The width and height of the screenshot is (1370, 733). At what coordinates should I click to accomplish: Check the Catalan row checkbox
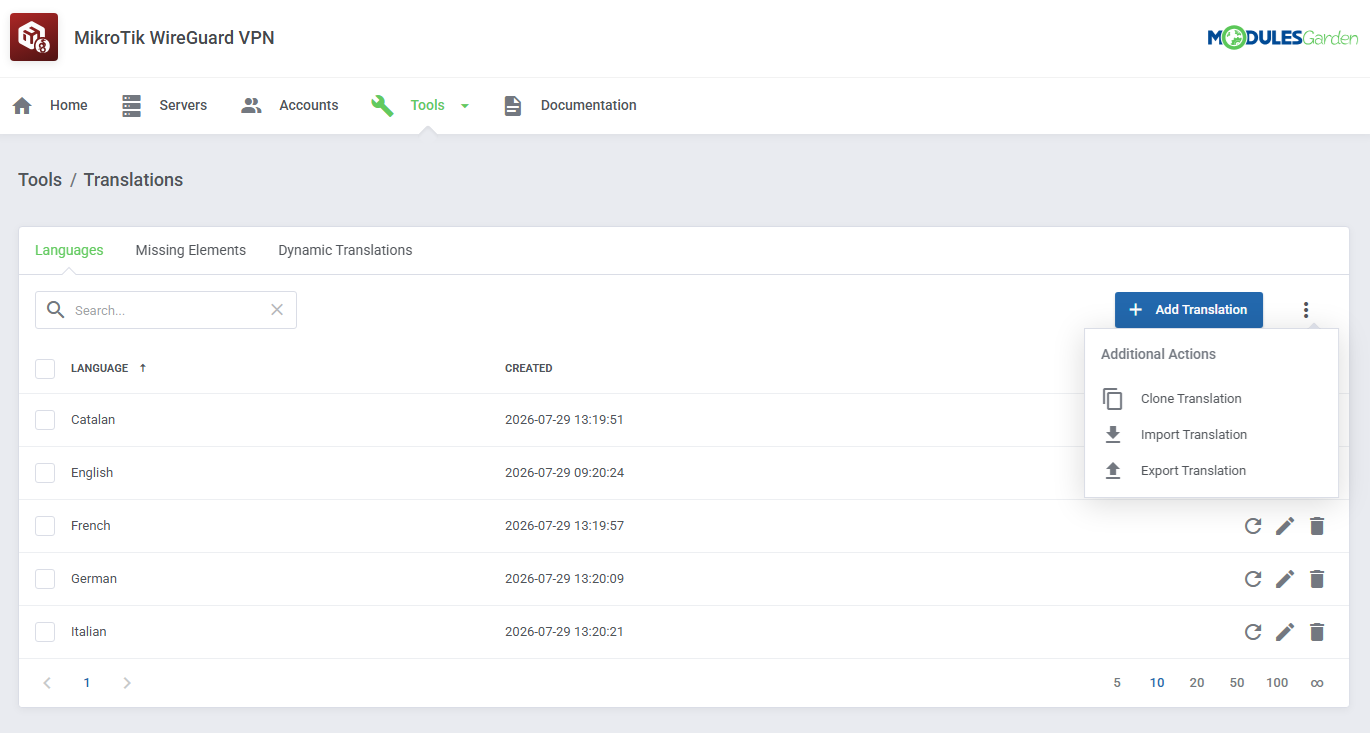[45, 420]
